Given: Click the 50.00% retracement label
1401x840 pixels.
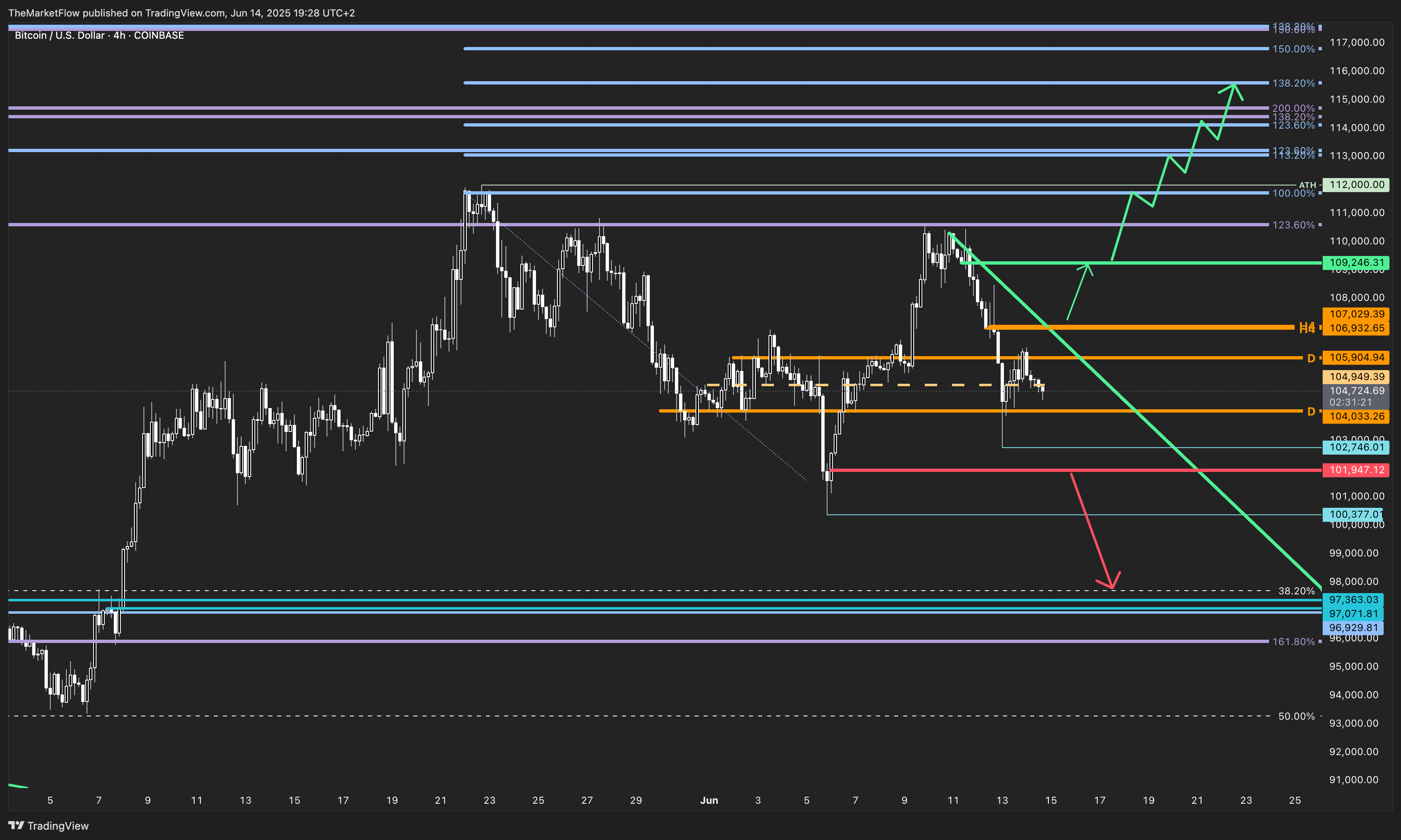Looking at the screenshot, I should point(1296,716).
